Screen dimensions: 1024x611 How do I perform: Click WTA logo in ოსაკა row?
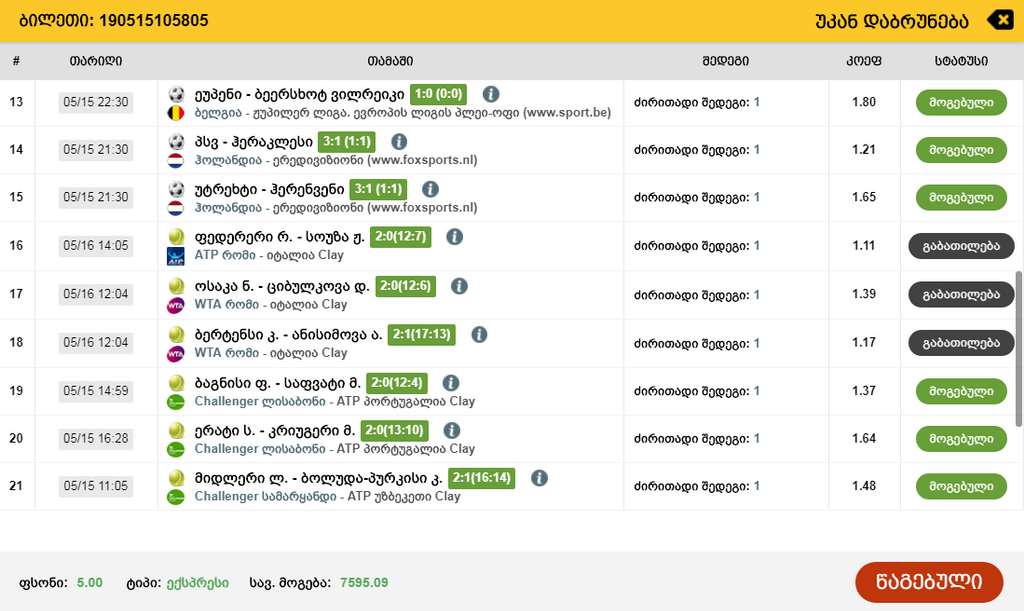[x=176, y=305]
